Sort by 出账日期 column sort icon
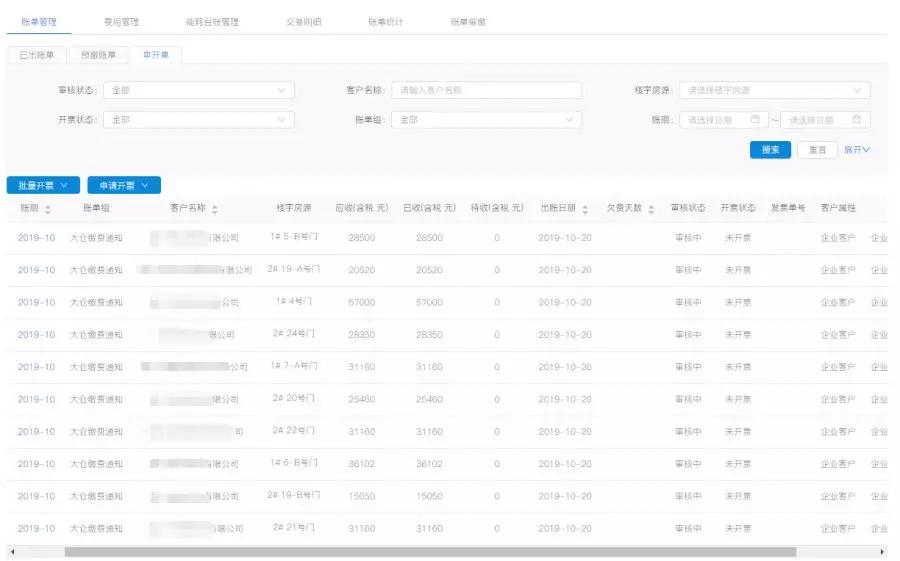Viewport: 900px width, 561px height. tap(585, 209)
